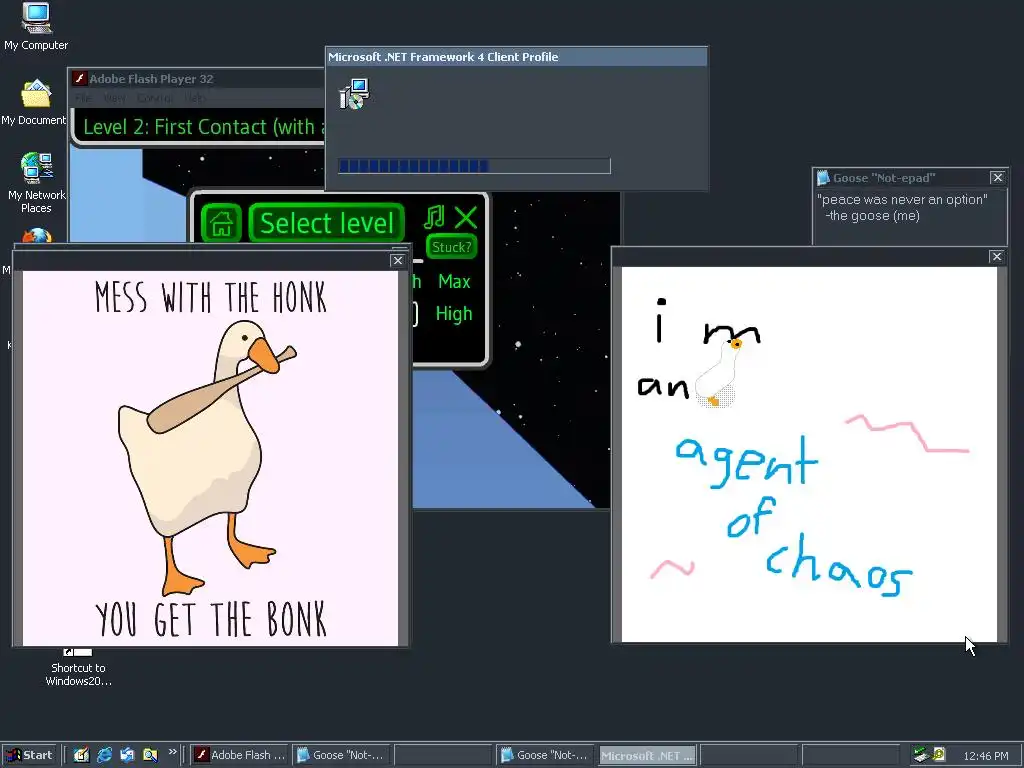This screenshot has height=768, width=1024.
Task: Close the agent of chaos drawing window
Action: coord(997,257)
